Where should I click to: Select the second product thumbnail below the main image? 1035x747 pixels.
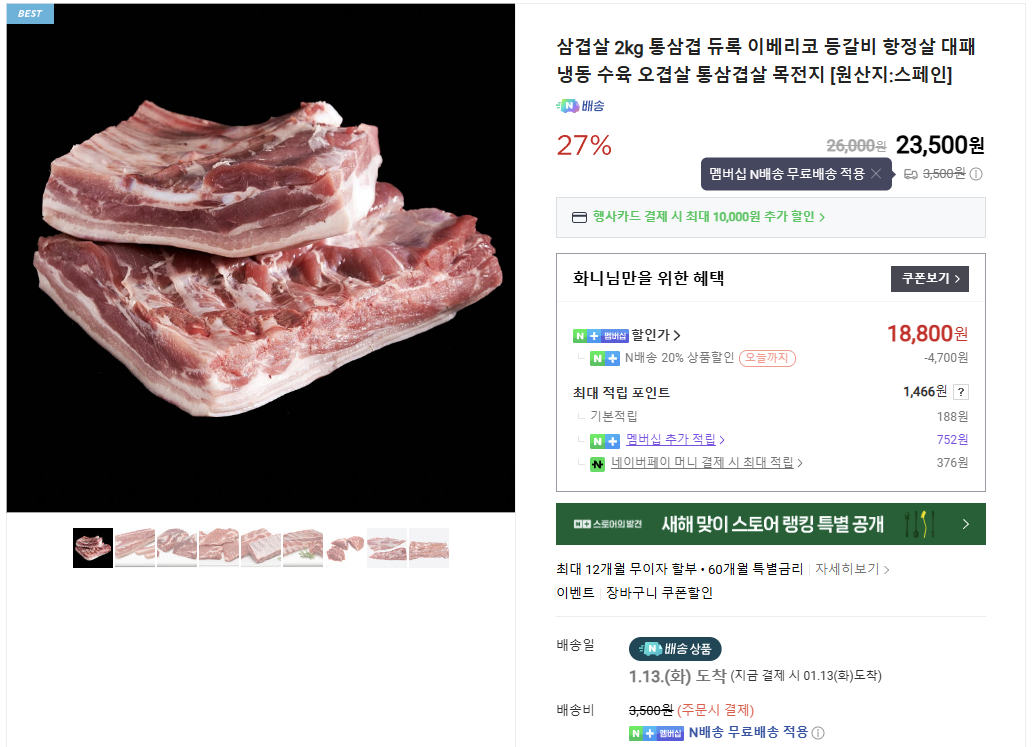[x=134, y=547]
